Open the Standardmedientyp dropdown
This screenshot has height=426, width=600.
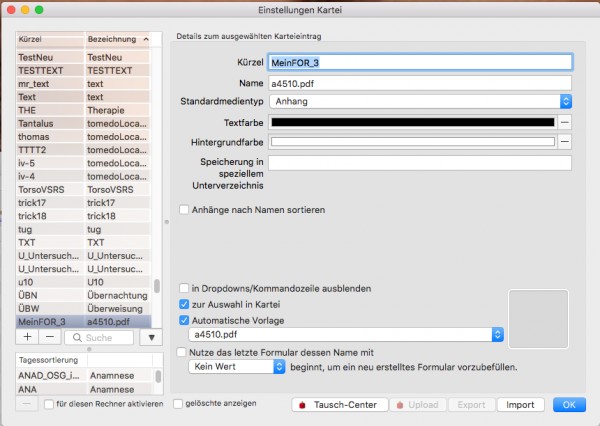pos(421,101)
